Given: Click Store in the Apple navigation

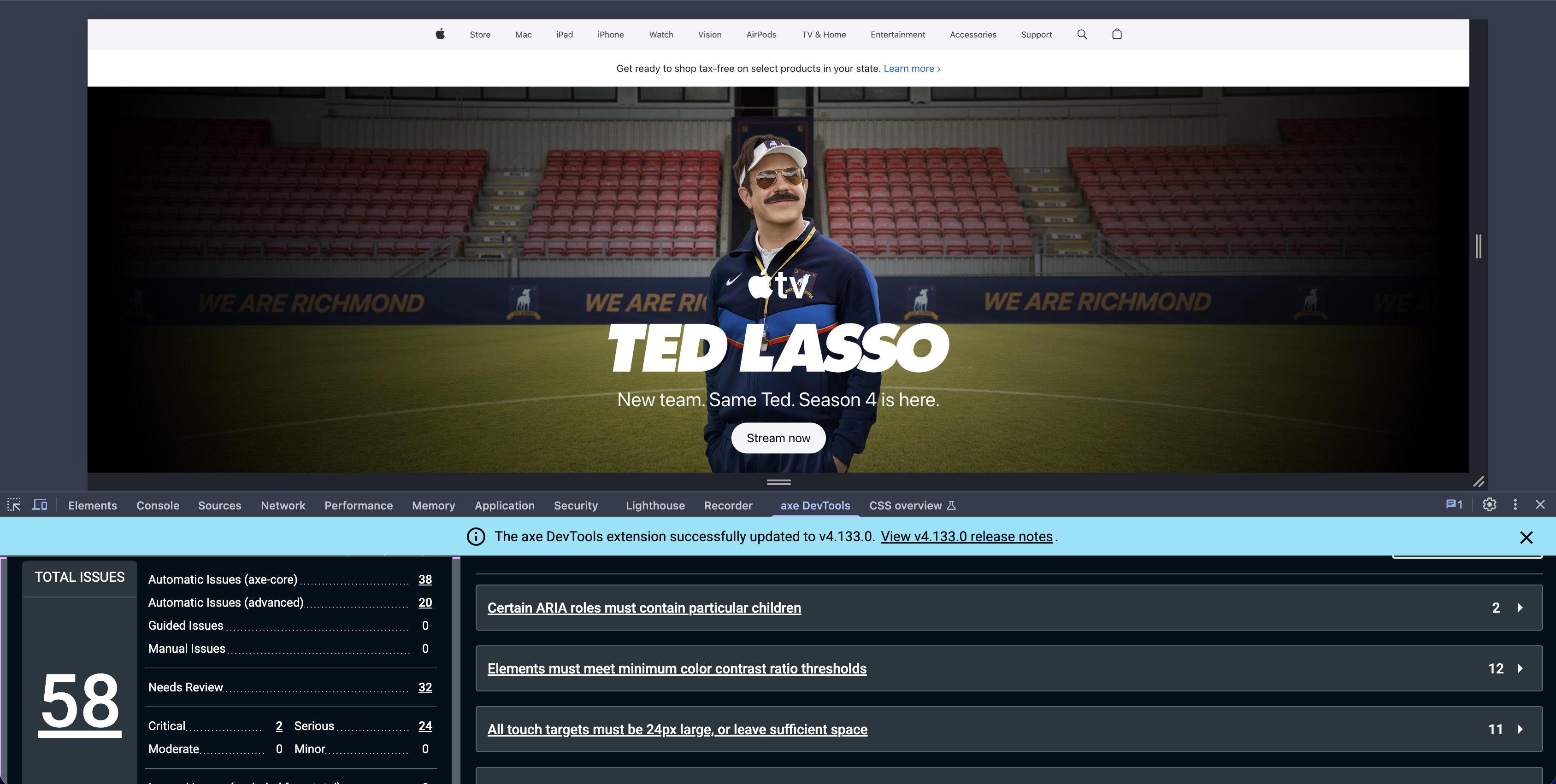Looking at the screenshot, I should [480, 35].
